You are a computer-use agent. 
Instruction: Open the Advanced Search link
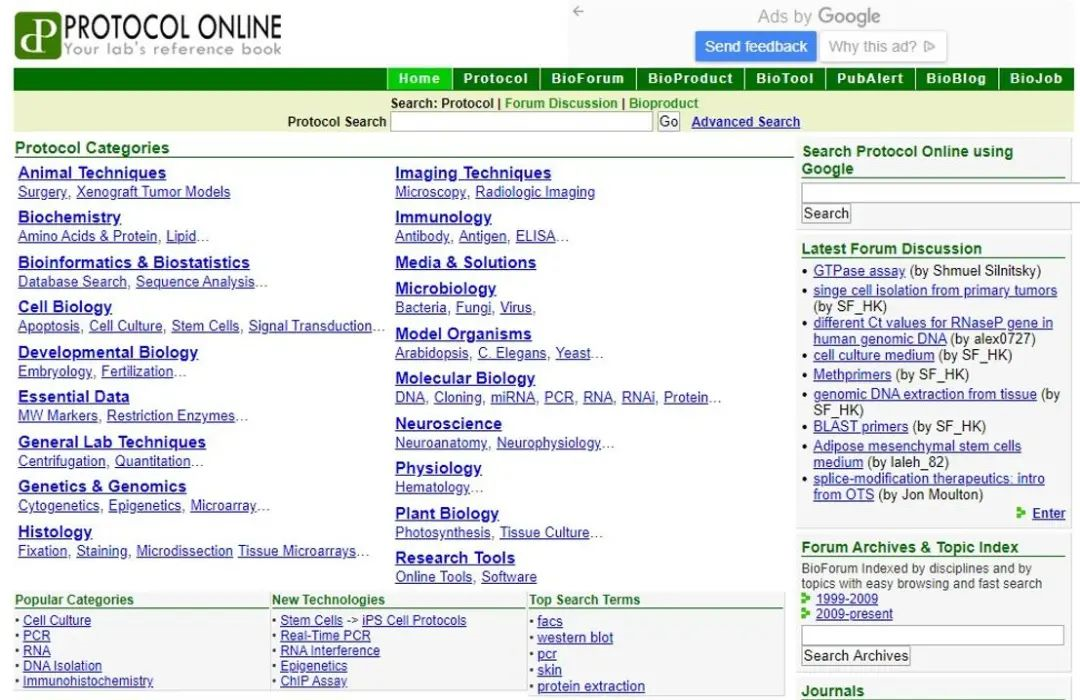[x=745, y=122]
